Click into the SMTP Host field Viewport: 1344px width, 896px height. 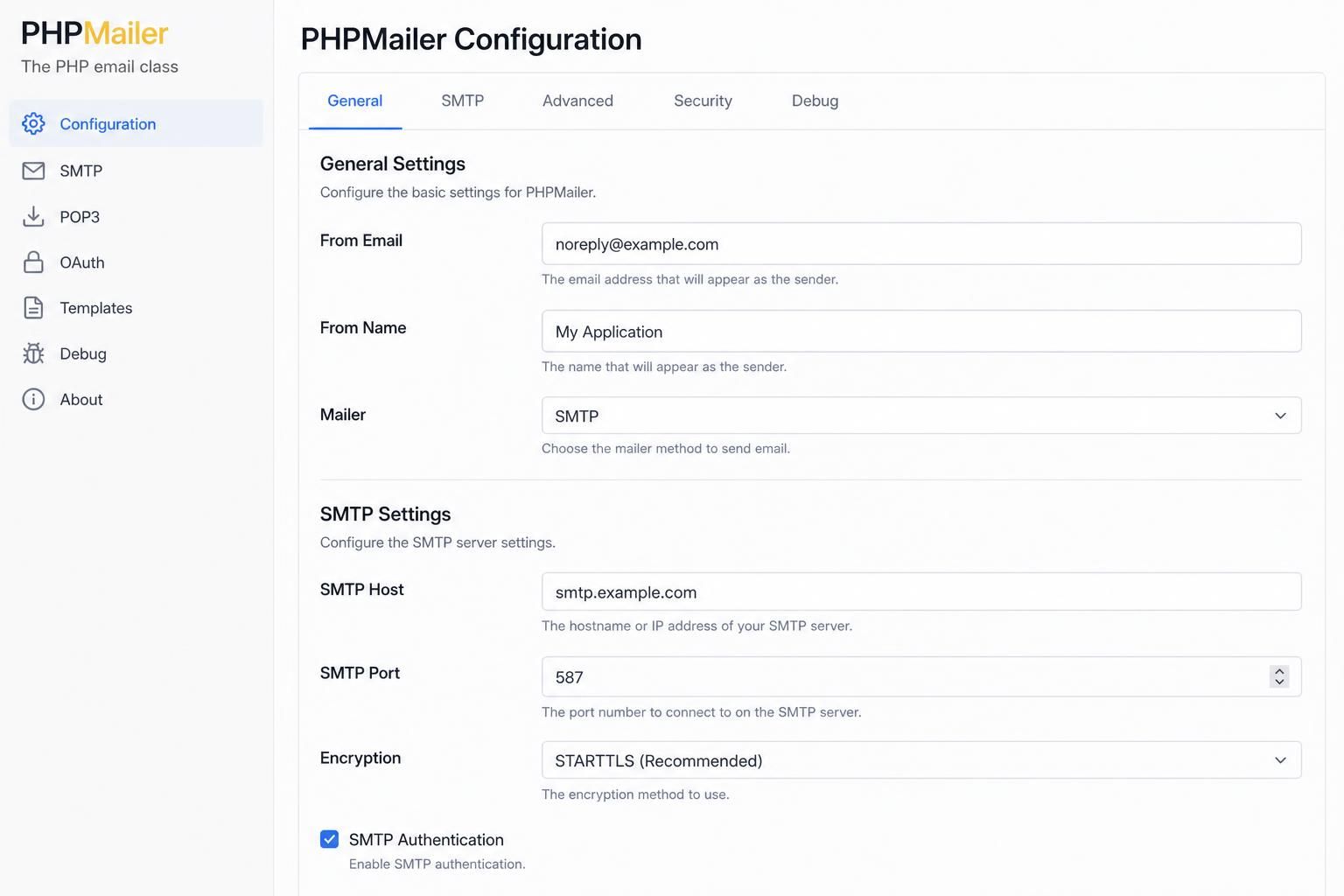point(921,591)
